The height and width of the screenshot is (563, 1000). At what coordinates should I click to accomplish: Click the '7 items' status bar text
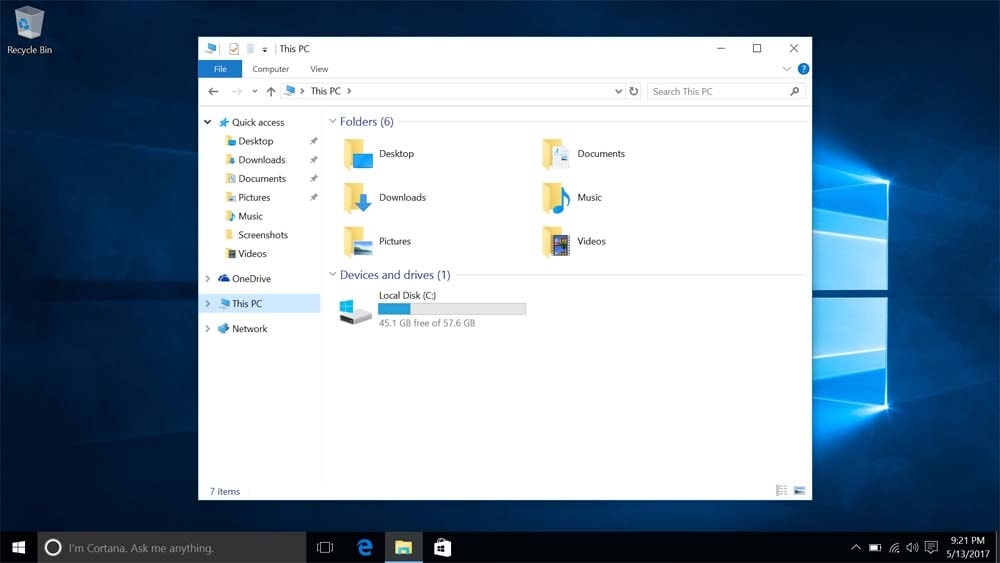tap(225, 492)
